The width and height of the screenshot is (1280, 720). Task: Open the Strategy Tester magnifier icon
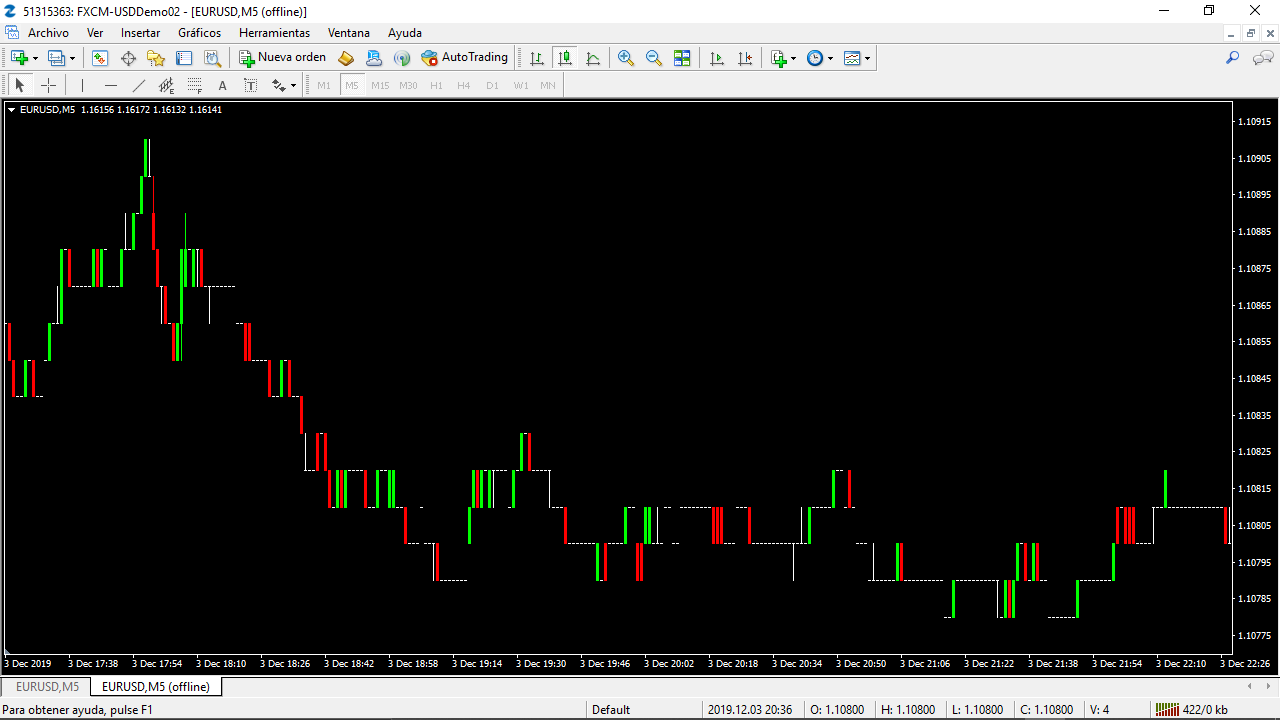click(x=212, y=58)
